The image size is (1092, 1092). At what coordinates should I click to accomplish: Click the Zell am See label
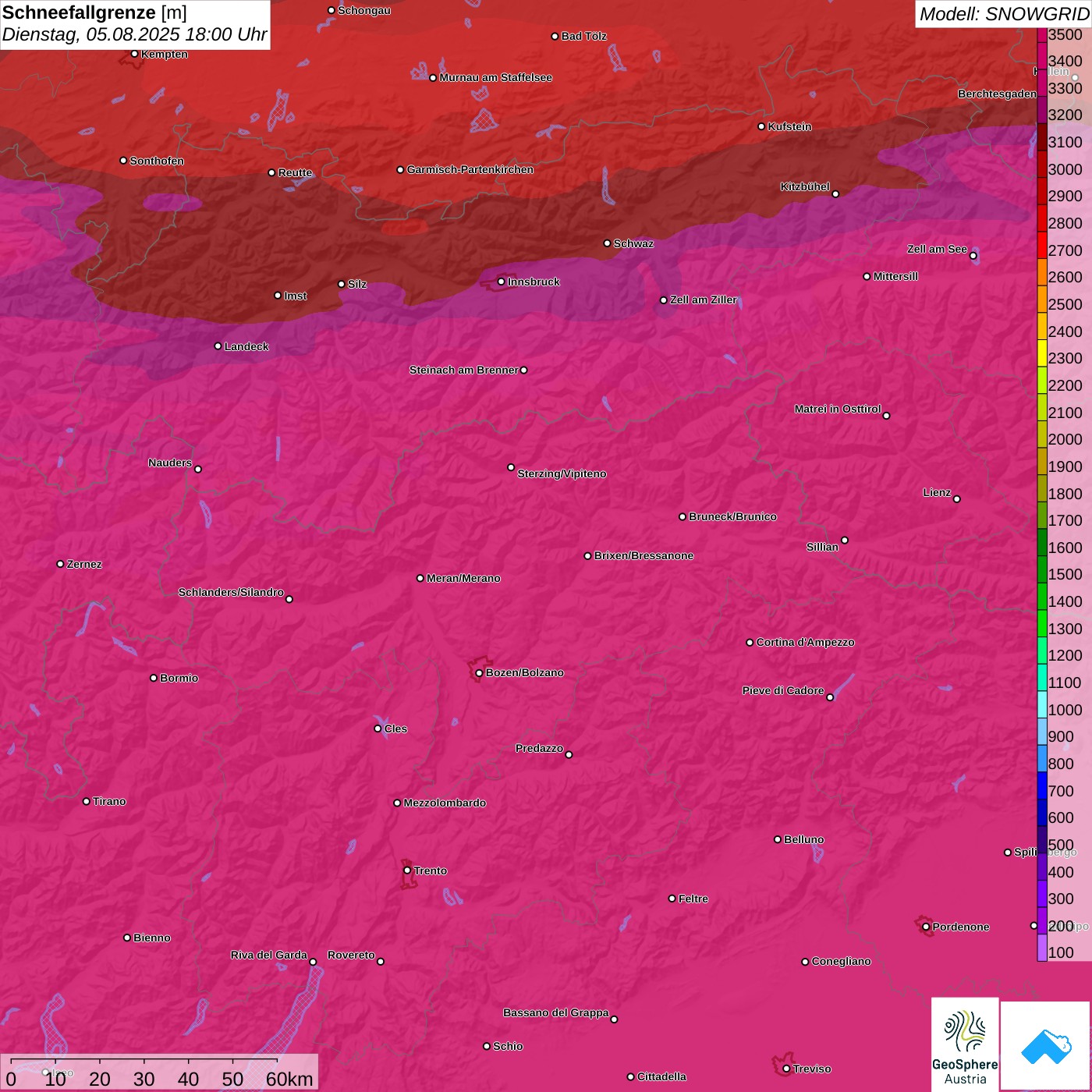click(937, 249)
